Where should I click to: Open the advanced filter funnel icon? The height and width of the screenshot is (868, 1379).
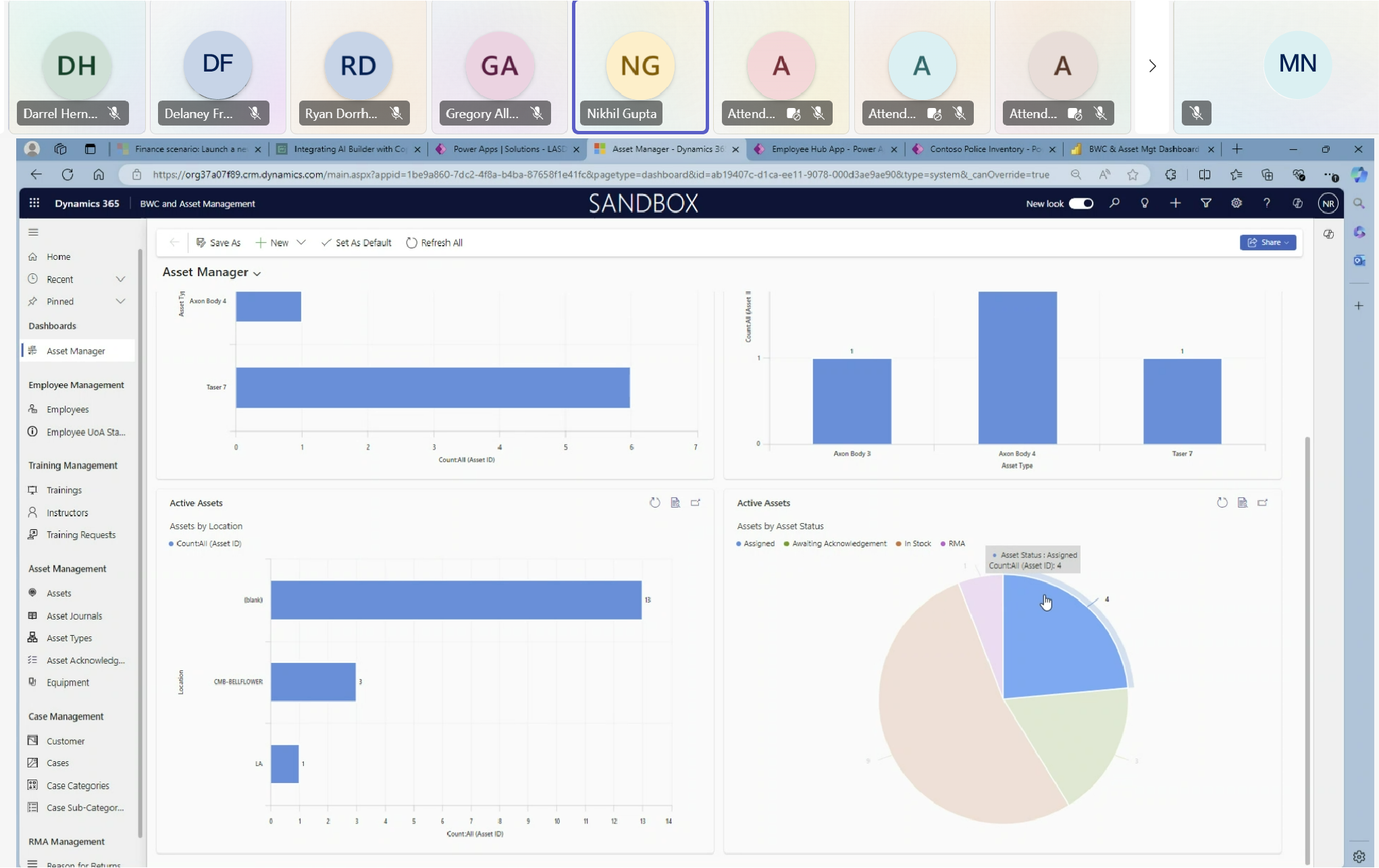pos(1205,203)
